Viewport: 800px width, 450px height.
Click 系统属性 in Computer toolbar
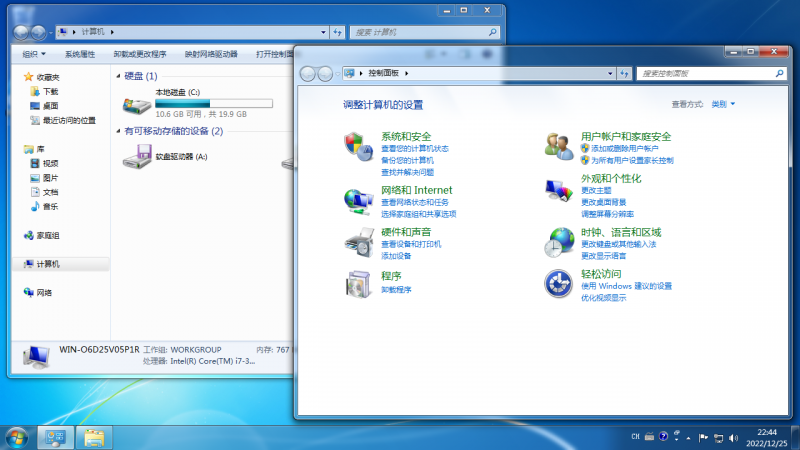tap(80, 54)
